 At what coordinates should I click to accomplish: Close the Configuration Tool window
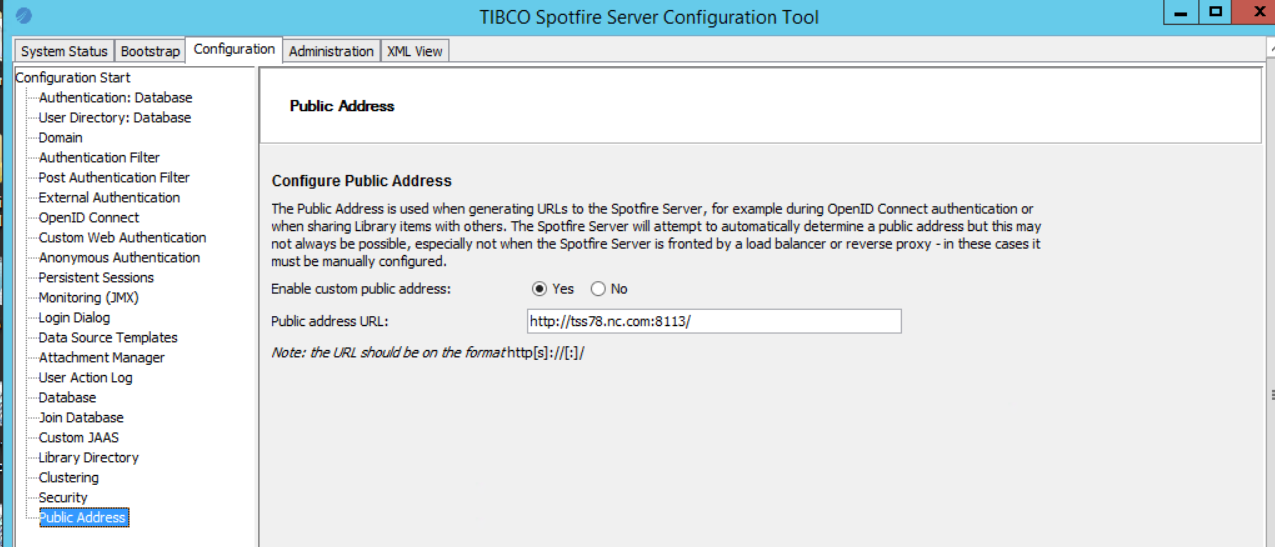coord(1255,13)
